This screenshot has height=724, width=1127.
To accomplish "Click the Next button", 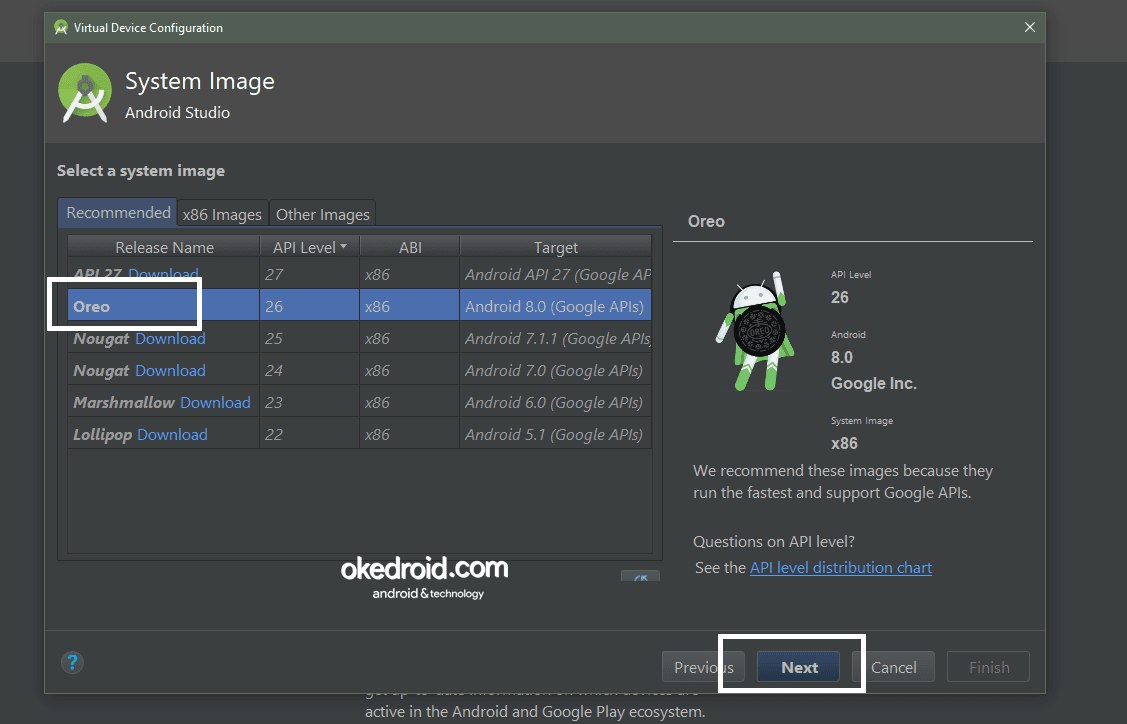I will [799, 667].
